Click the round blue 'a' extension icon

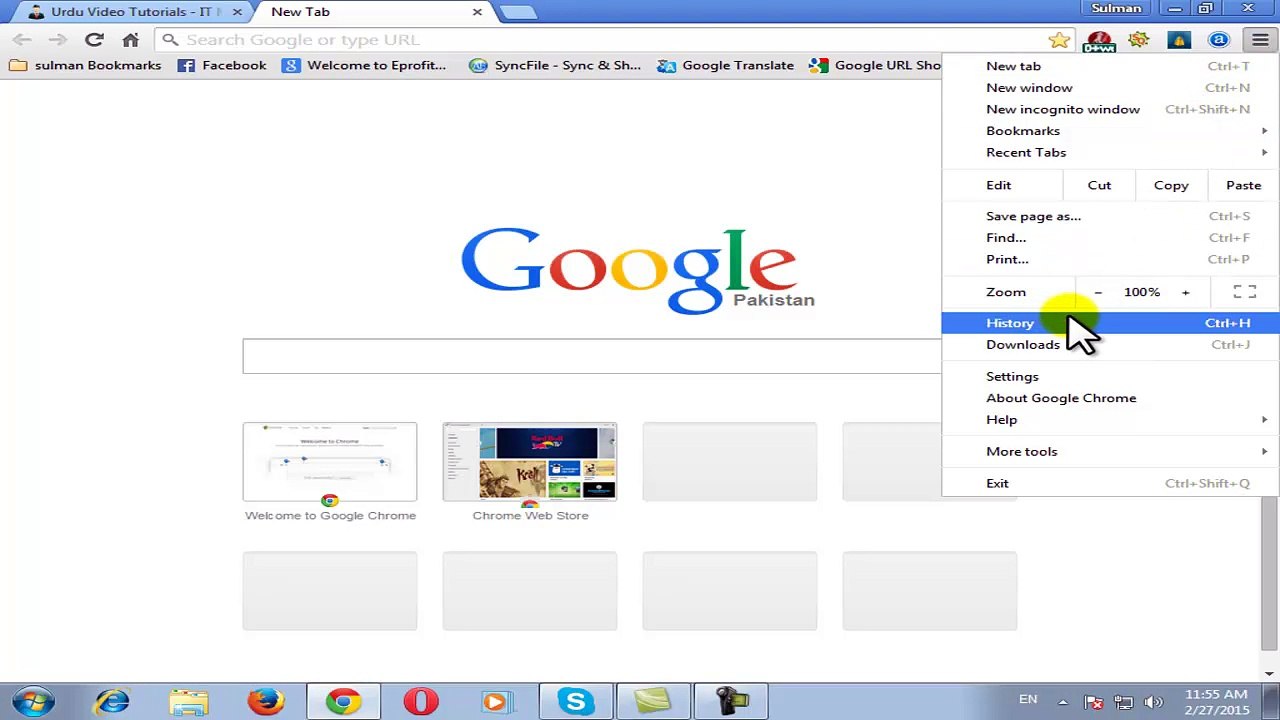pyautogui.click(x=1219, y=40)
